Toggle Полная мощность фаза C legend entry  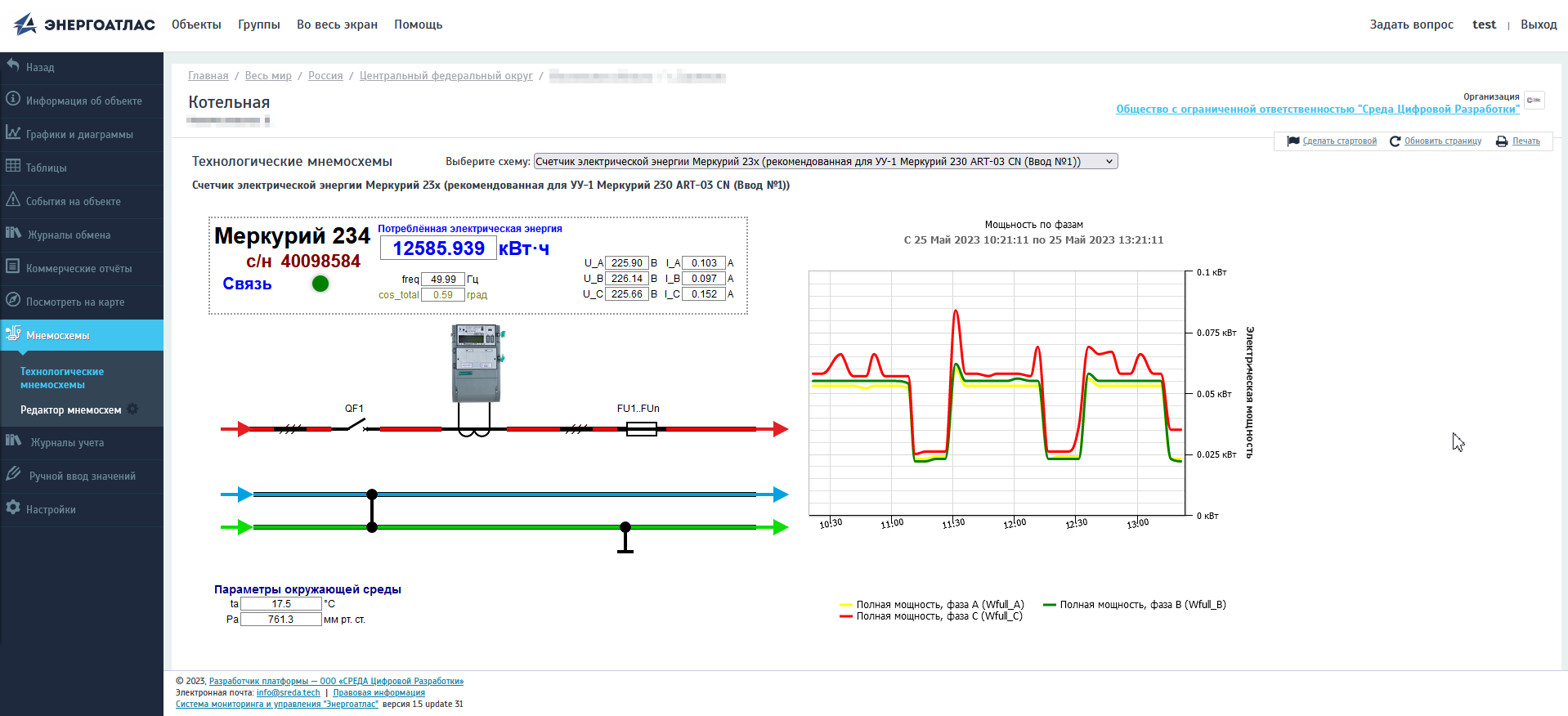point(931,616)
